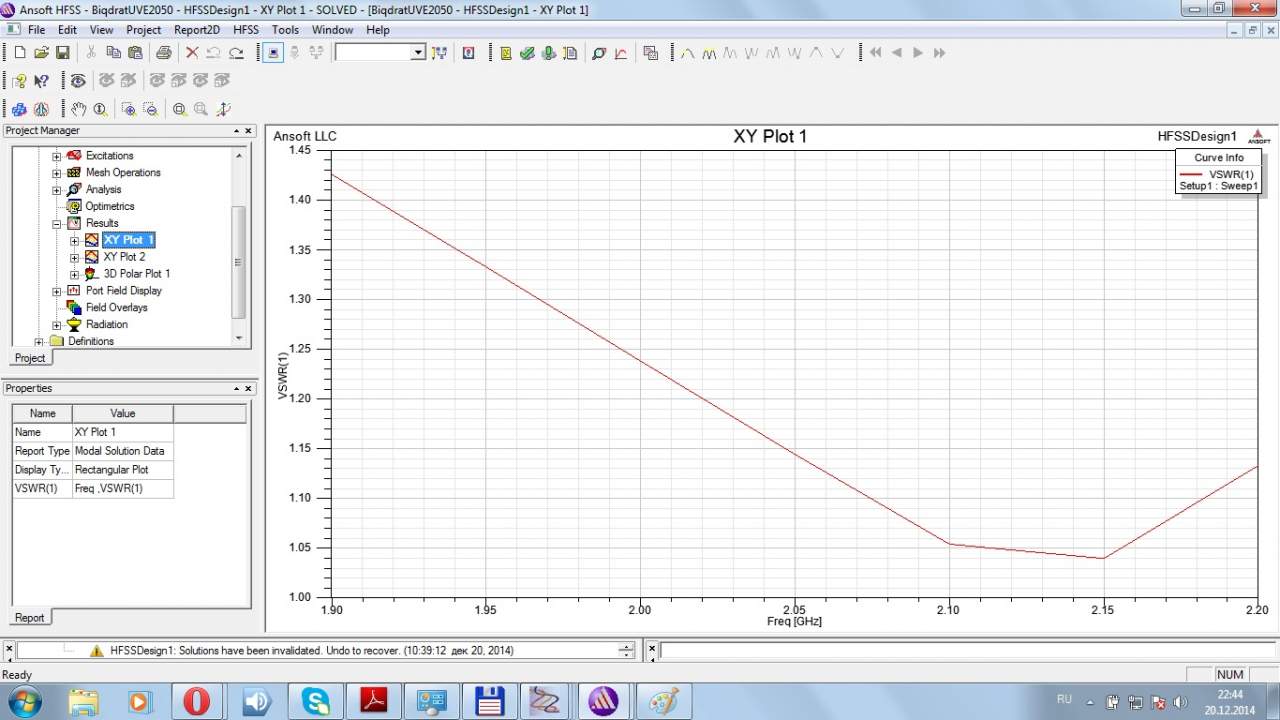
Task: Expand the Radiation tree node
Action: [57, 325]
